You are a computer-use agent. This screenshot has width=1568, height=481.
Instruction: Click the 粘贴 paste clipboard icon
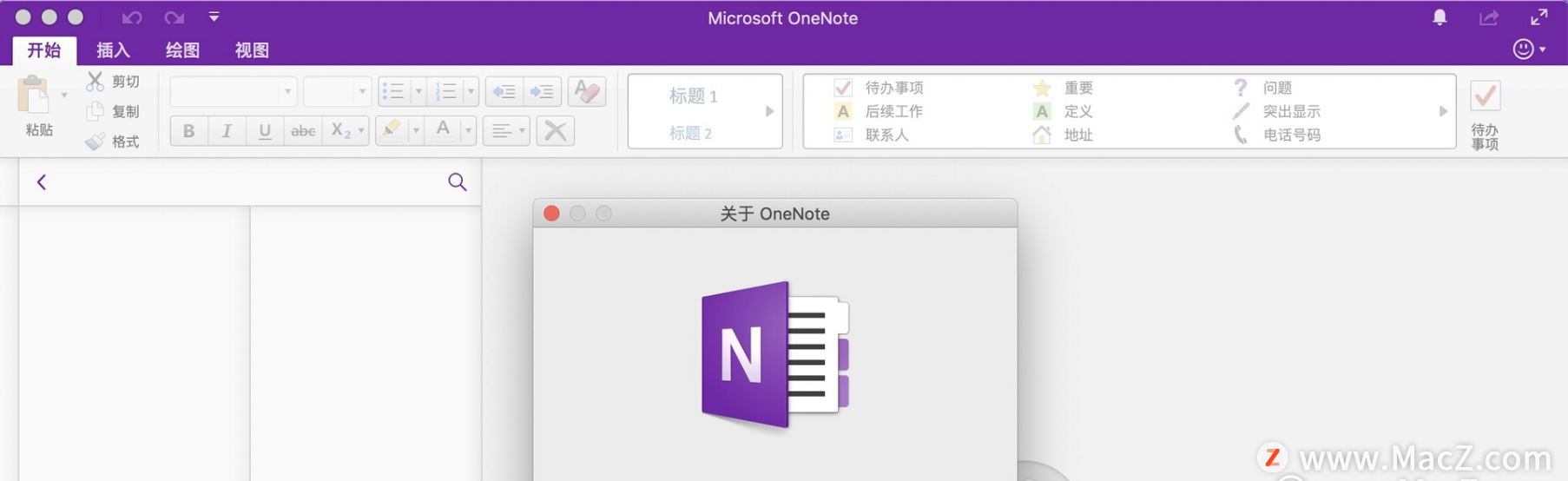pos(35,95)
